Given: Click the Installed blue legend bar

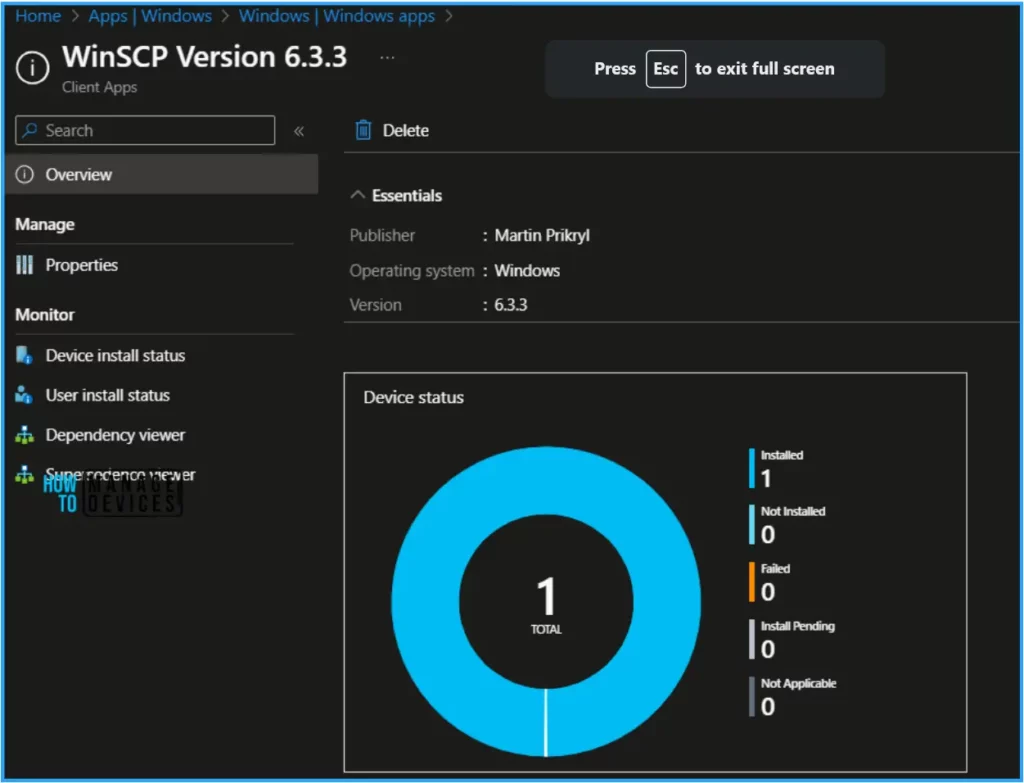Looking at the screenshot, I should (x=752, y=468).
